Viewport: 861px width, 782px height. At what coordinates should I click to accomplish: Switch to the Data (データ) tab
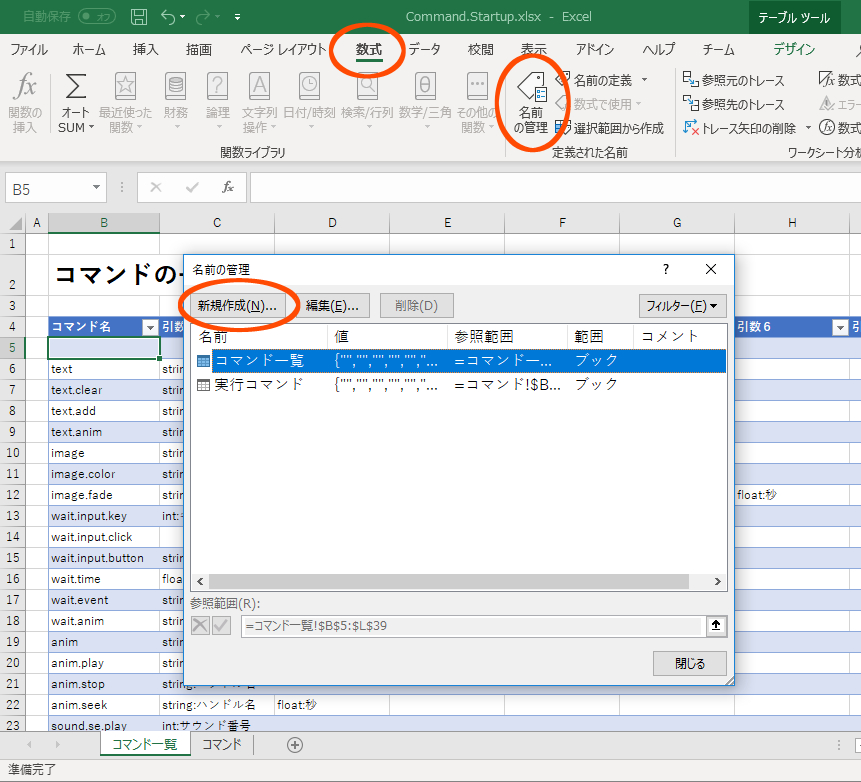tap(424, 49)
